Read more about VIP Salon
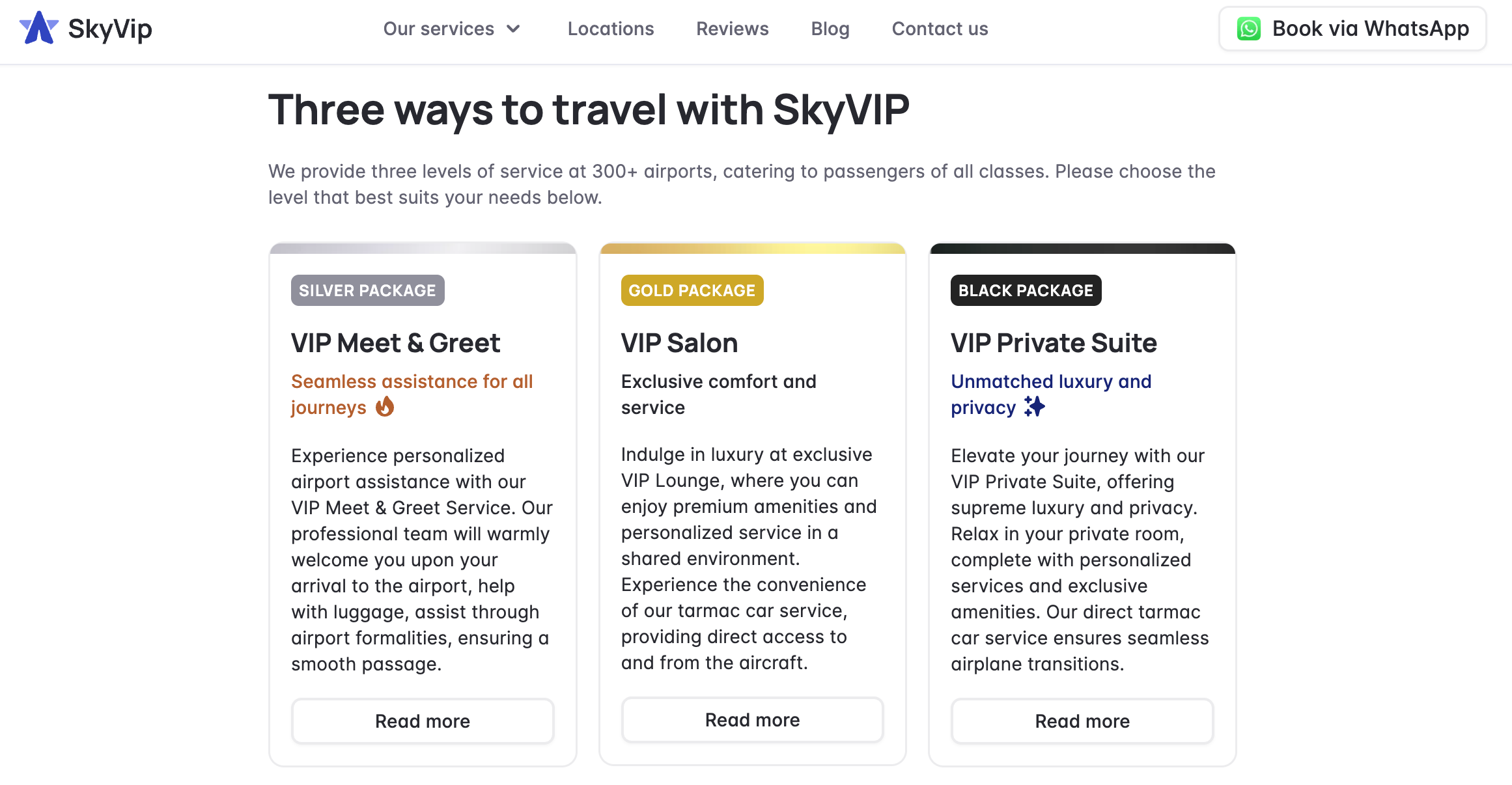This screenshot has width=1512, height=785. coord(752,719)
